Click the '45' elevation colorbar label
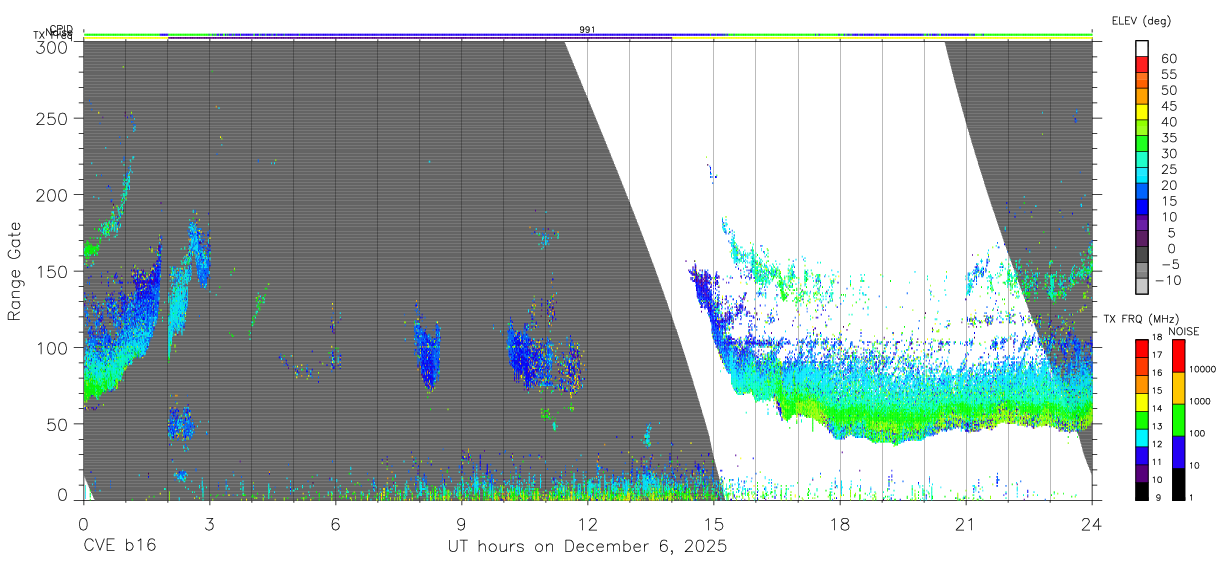The height and width of the screenshot is (567, 1228). 1169,105
